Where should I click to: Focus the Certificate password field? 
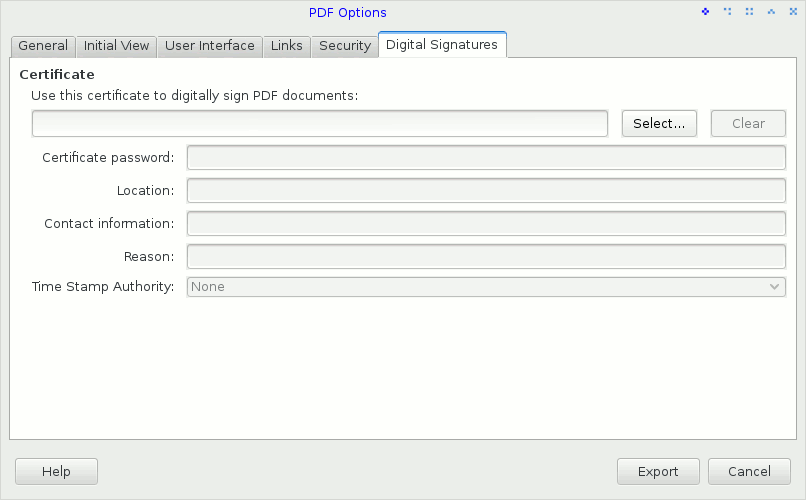[486, 158]
